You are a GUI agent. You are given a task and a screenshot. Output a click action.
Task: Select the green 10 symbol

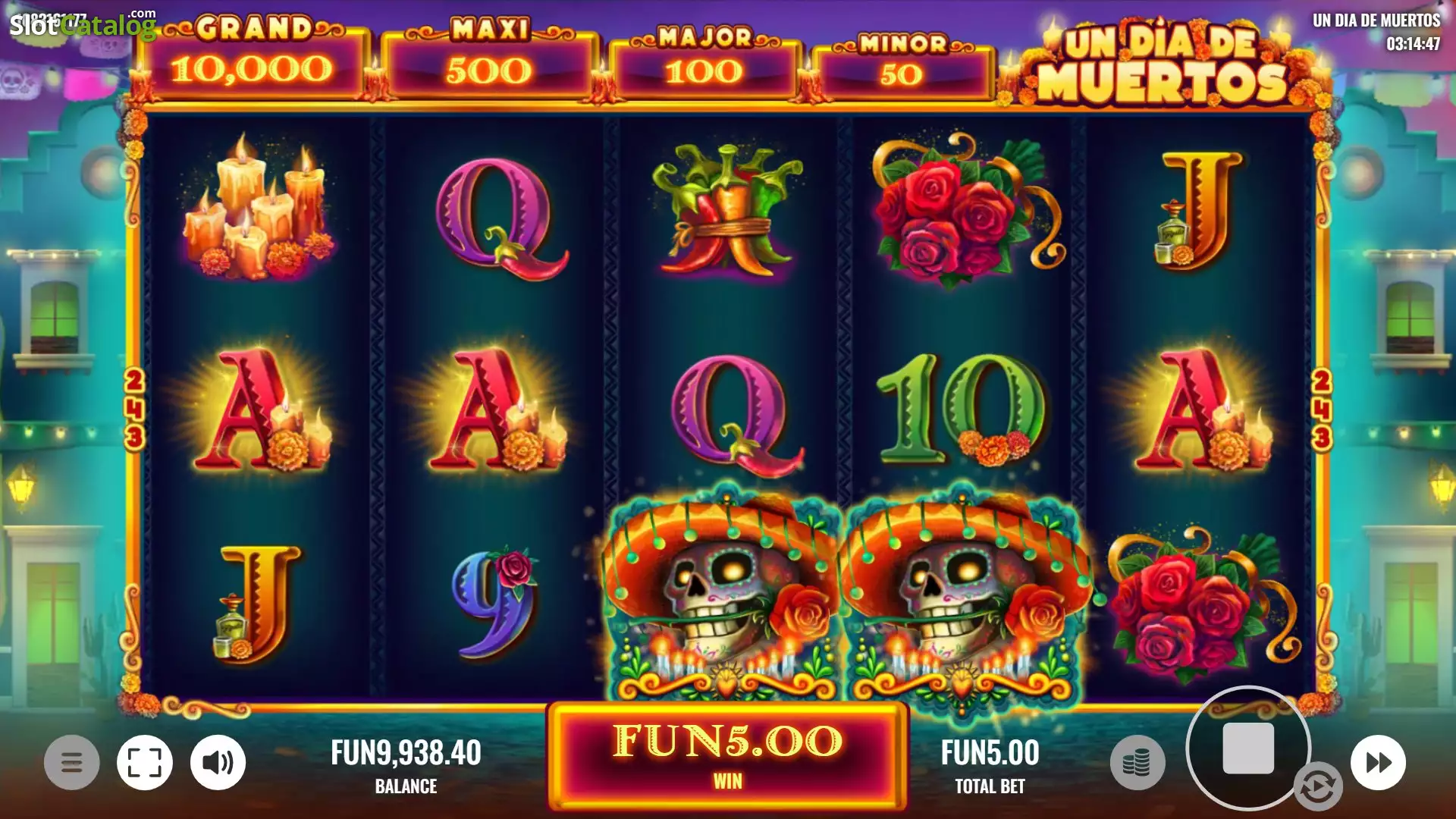(962, 408)
